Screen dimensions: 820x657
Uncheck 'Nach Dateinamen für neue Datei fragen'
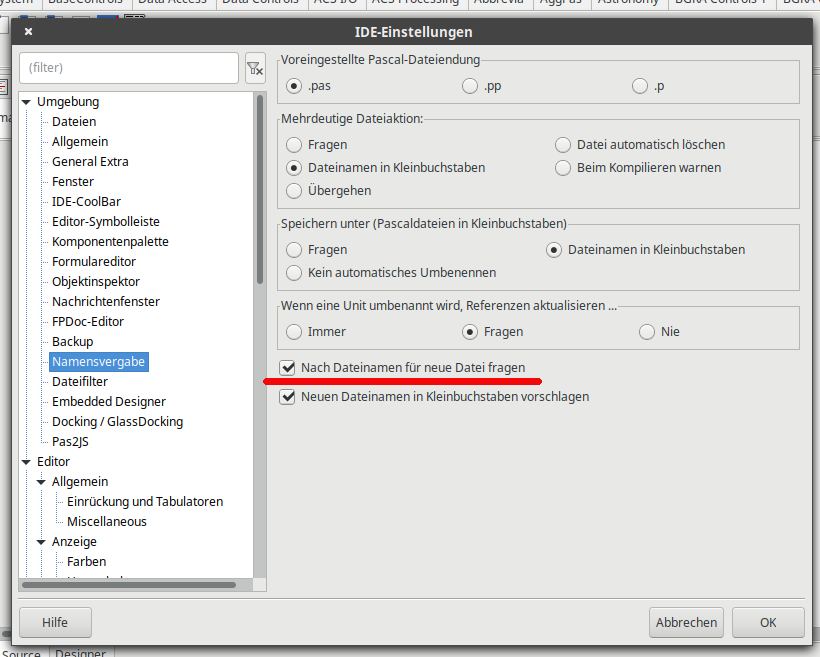click(x=288, y=368)
